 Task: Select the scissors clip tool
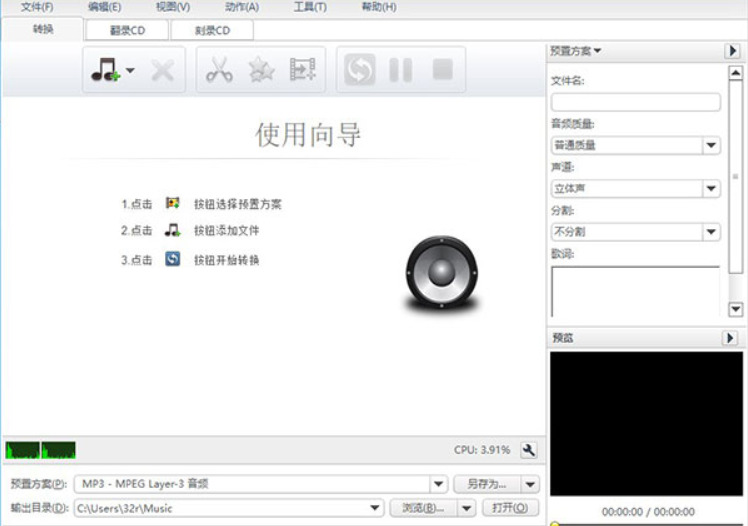coord(219,70)
